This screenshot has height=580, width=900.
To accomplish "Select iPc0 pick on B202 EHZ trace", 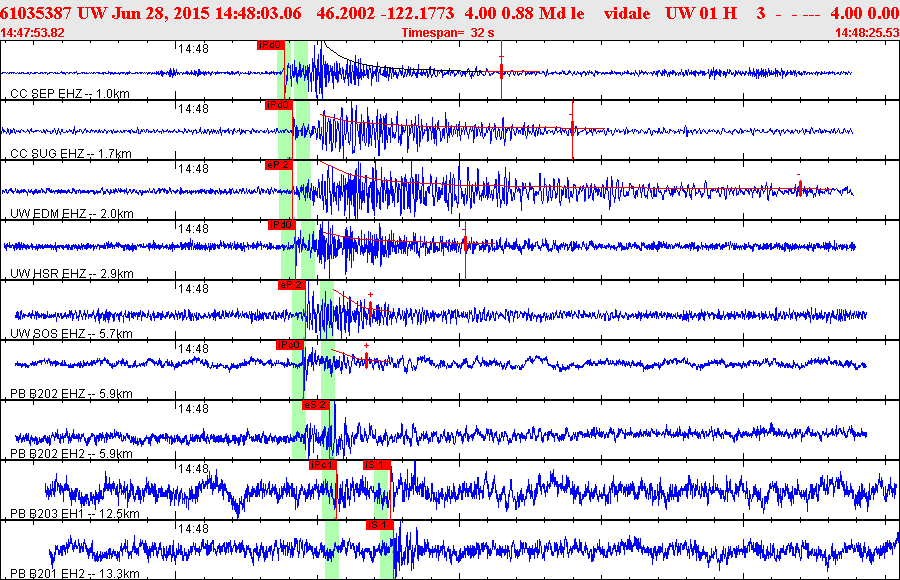I will (x=289, y=345).
